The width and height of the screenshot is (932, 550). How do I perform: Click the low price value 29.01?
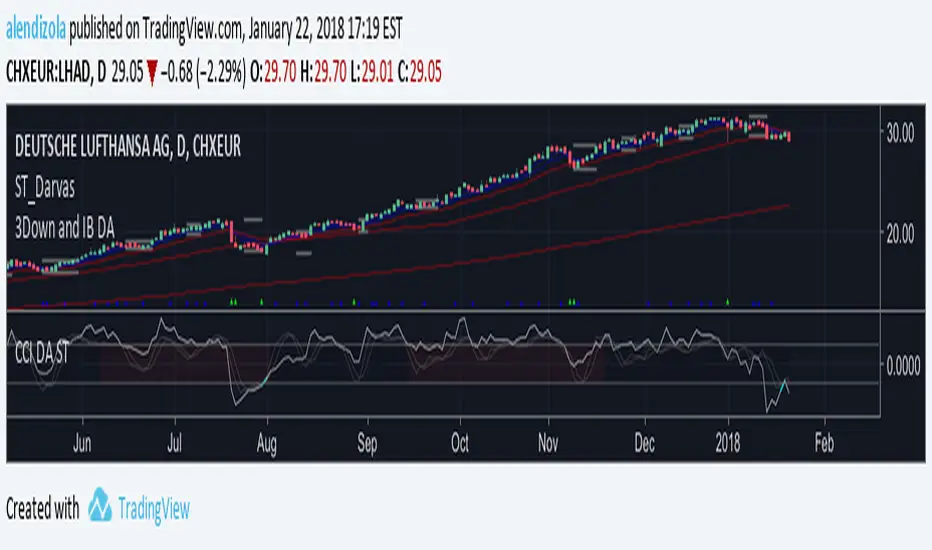(377, 73)
